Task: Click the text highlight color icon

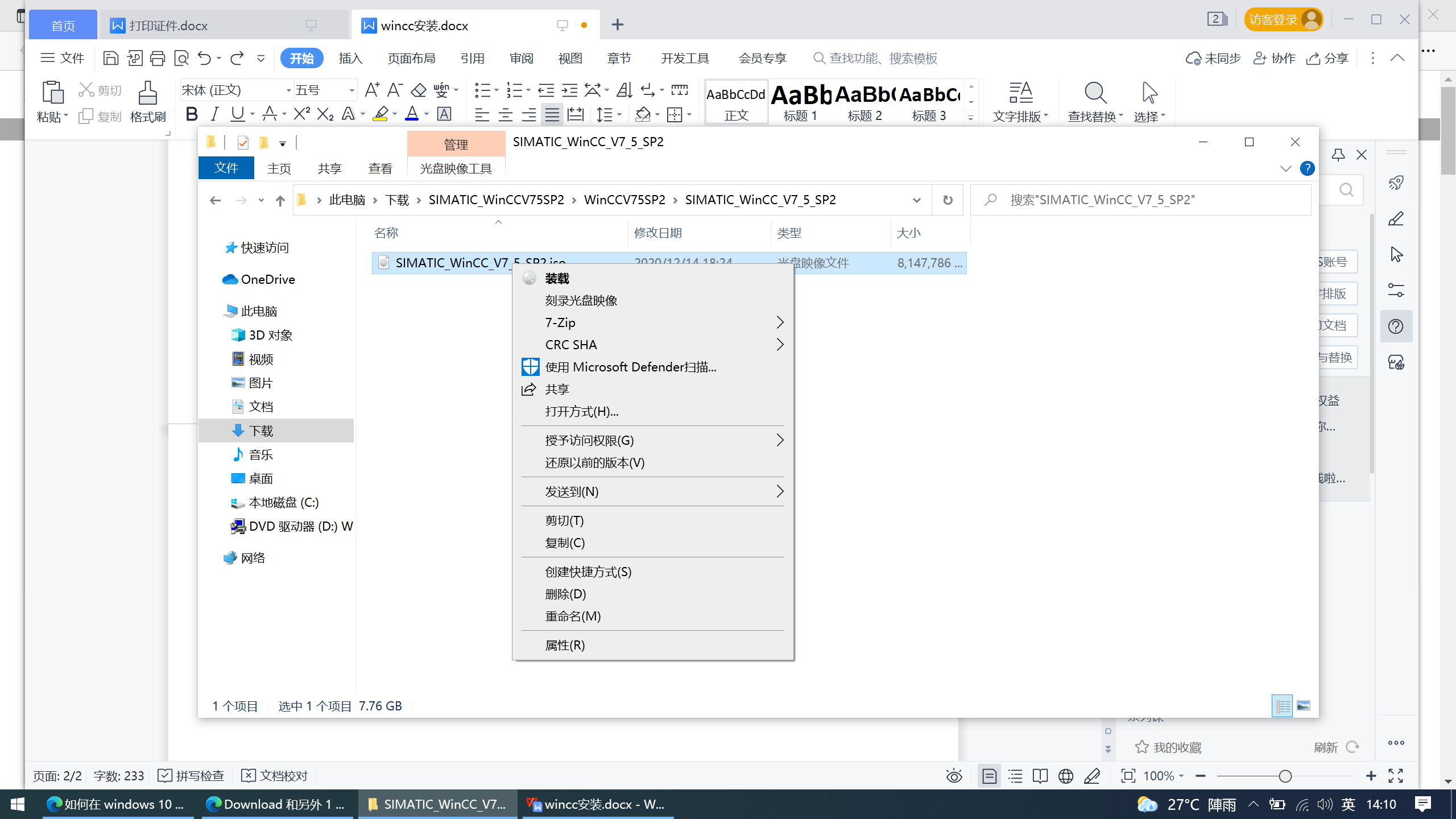Action: tap(380, 114)
